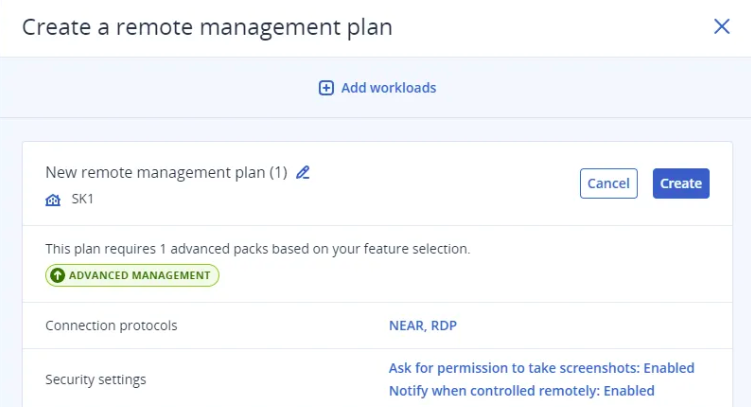Click the Create a remote management plan title

tap(207, 27)
